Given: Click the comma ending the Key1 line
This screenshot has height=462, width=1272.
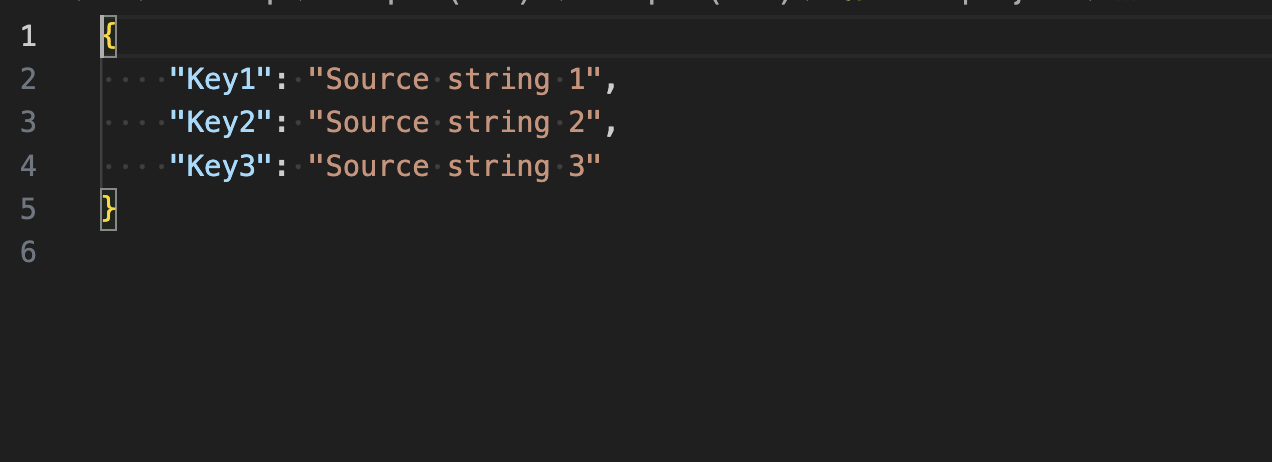Looking at the screenshot, I should click(x=611, y=82).
